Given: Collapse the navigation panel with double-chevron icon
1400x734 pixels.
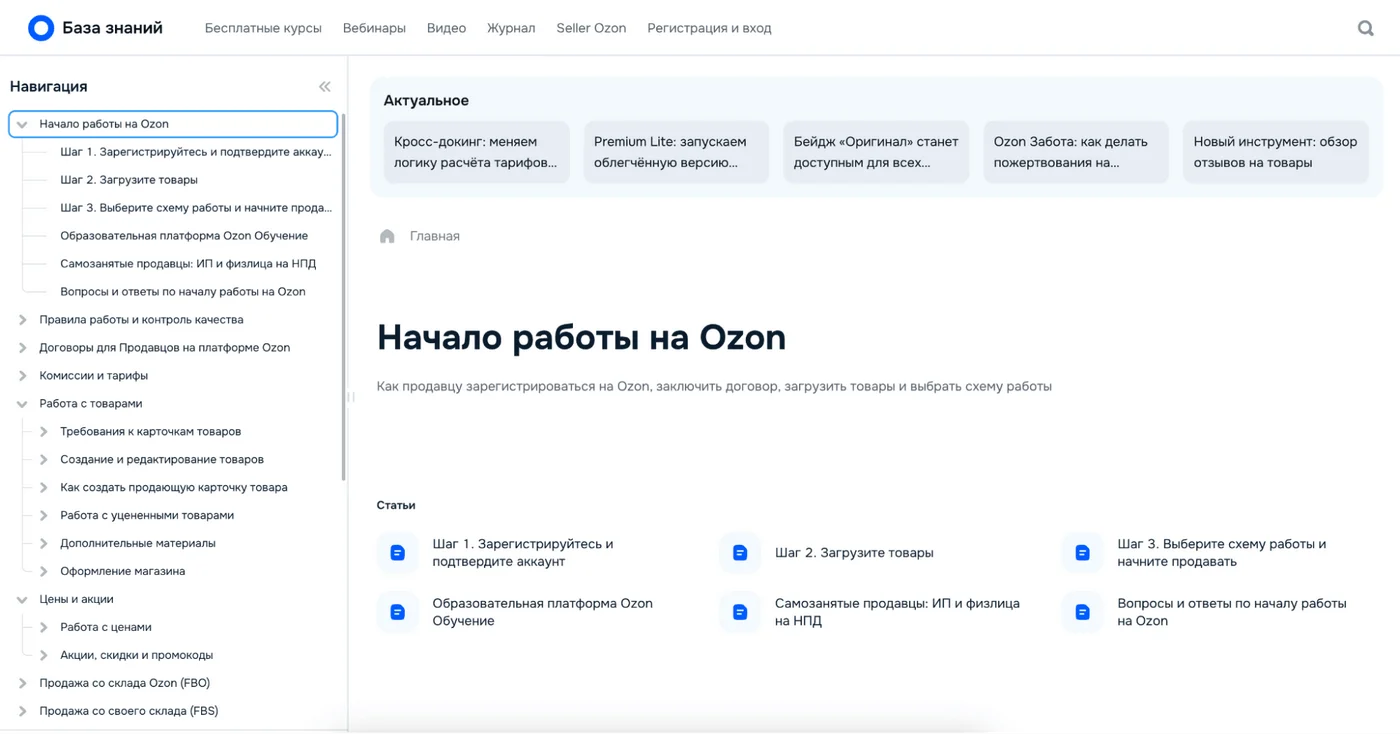Looking at the screenshot, I should click(324, 87).
